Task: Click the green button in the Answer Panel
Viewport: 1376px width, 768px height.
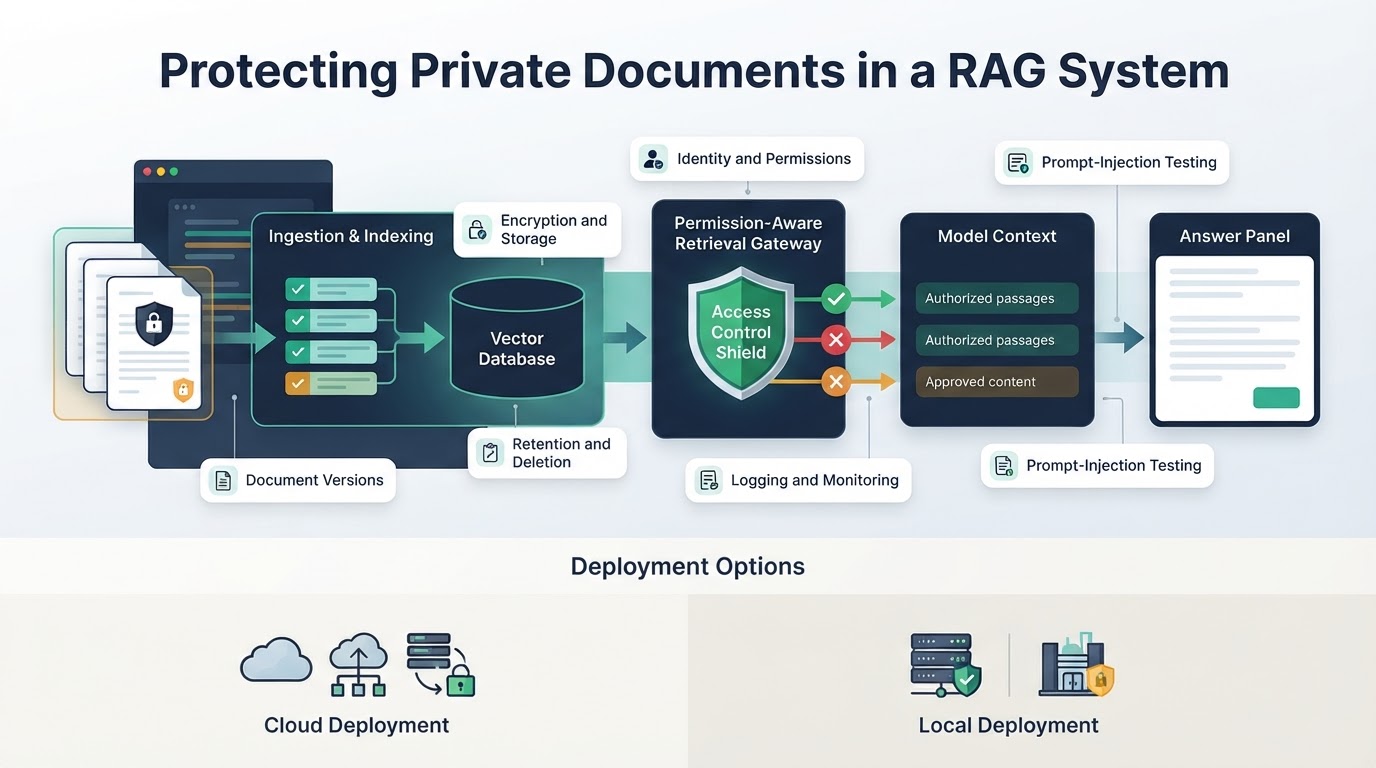Action: click(x=1276, y=397)
